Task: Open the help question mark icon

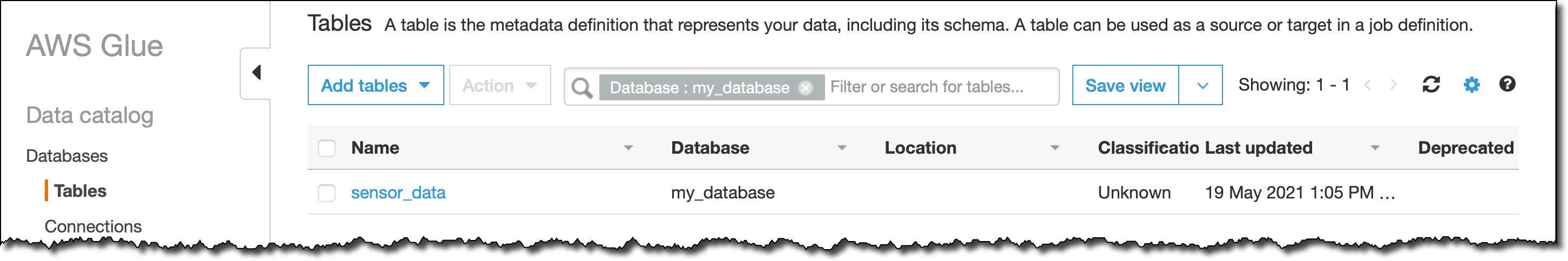Action: click(1507, 84)
